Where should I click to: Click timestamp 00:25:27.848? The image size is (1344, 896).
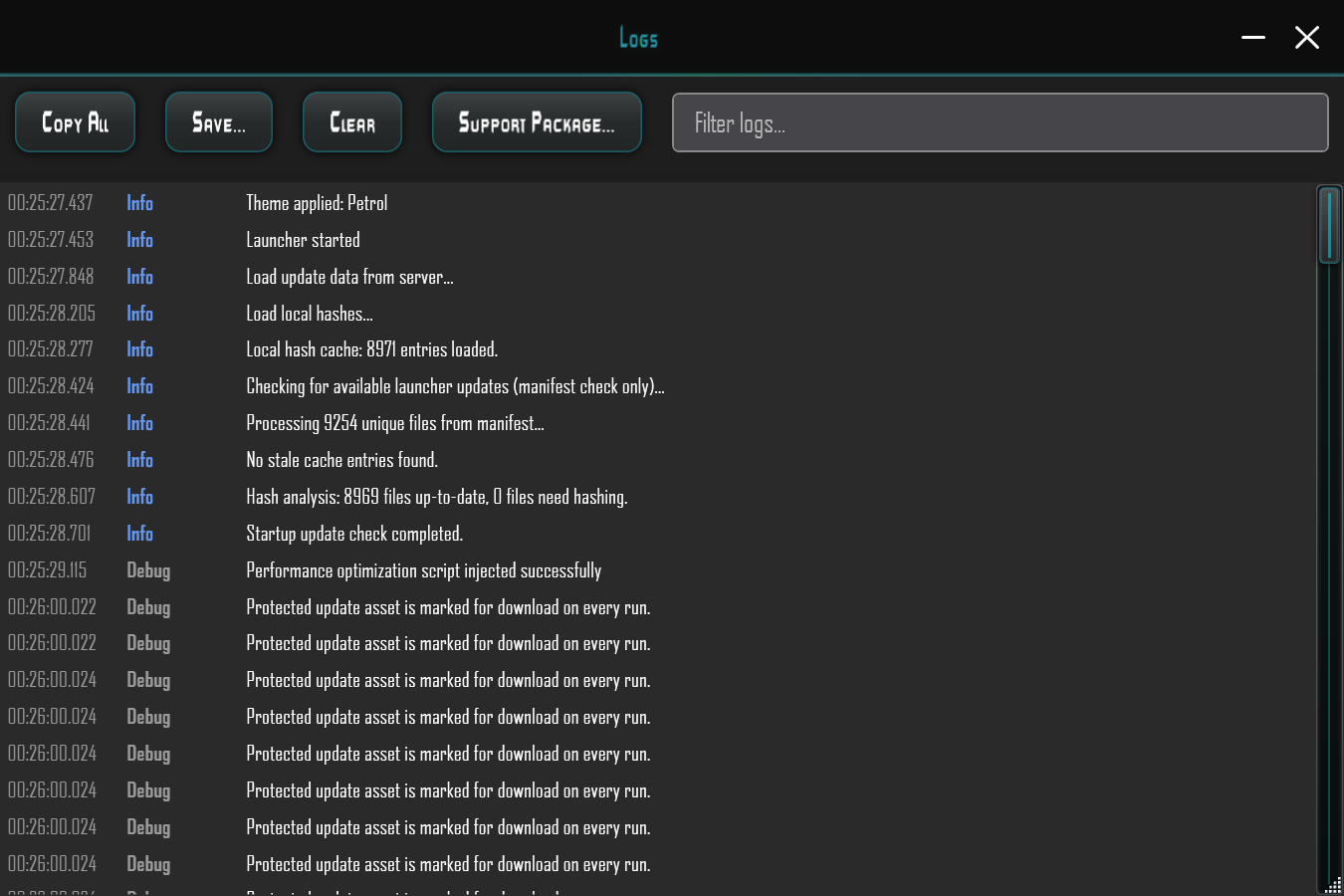(x=51, y=277)
